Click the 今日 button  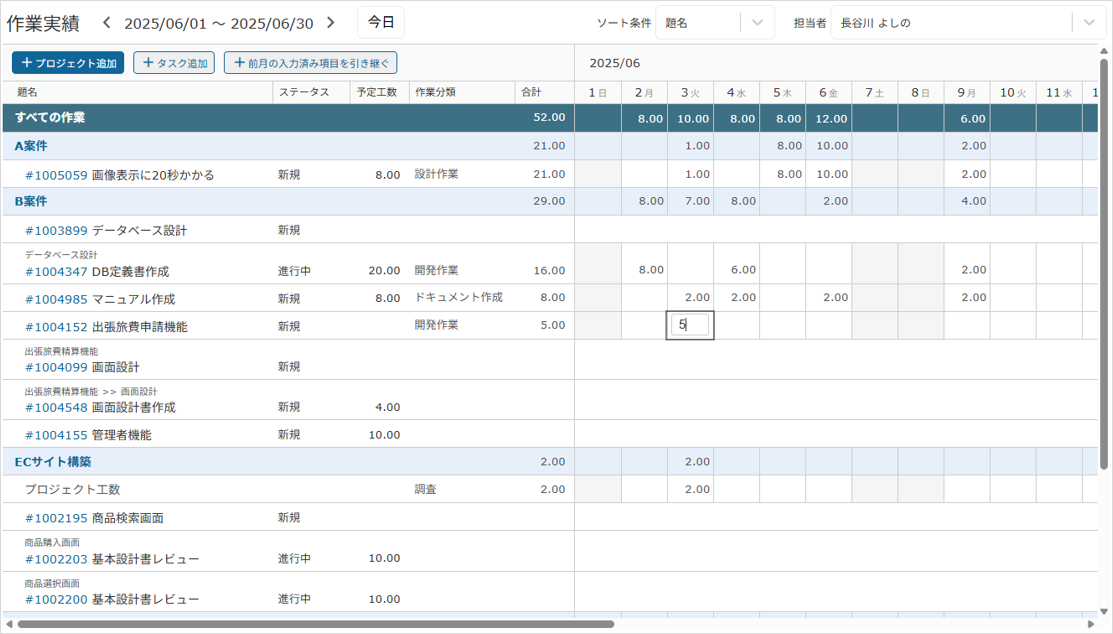coord(380,22)
